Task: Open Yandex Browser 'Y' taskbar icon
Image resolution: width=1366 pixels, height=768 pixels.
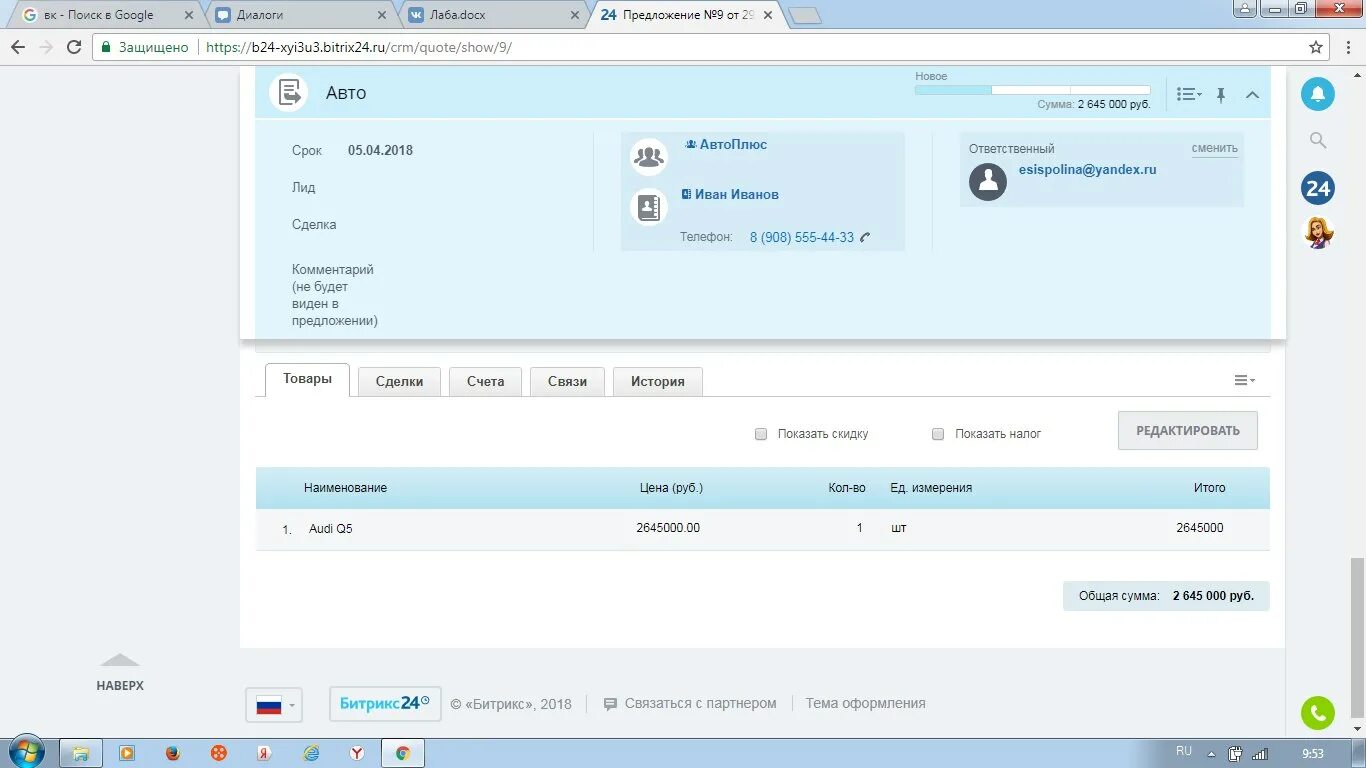Action: click(x=356, y=753)
